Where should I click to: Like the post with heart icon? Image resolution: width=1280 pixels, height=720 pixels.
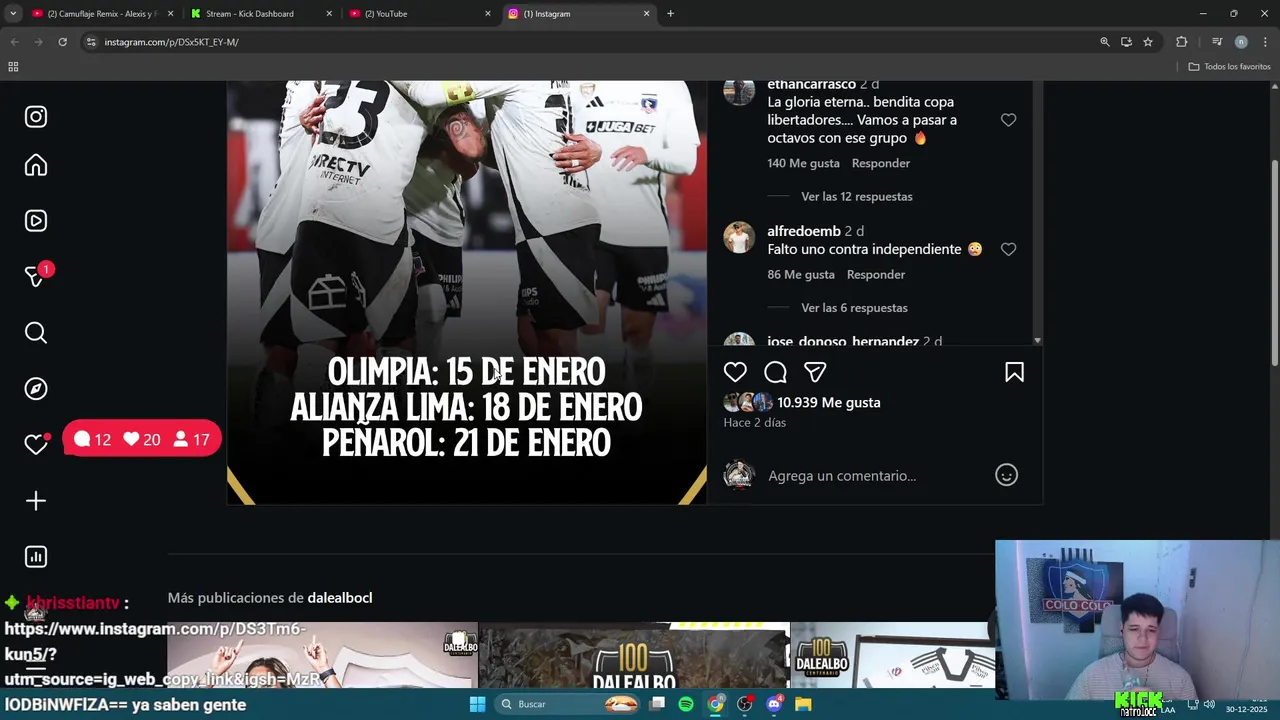coord(735,372)
